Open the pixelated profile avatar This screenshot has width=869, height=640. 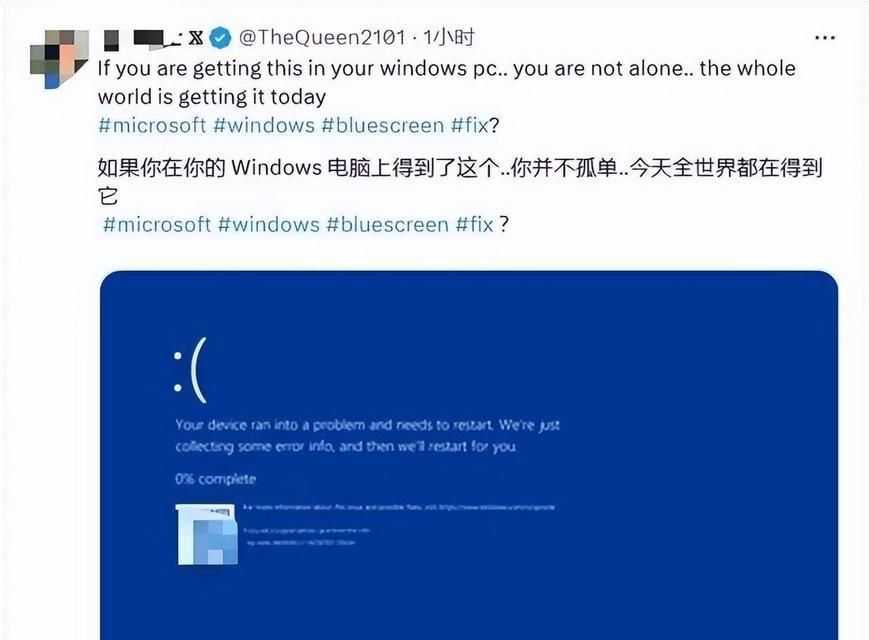tap(59, 59)
